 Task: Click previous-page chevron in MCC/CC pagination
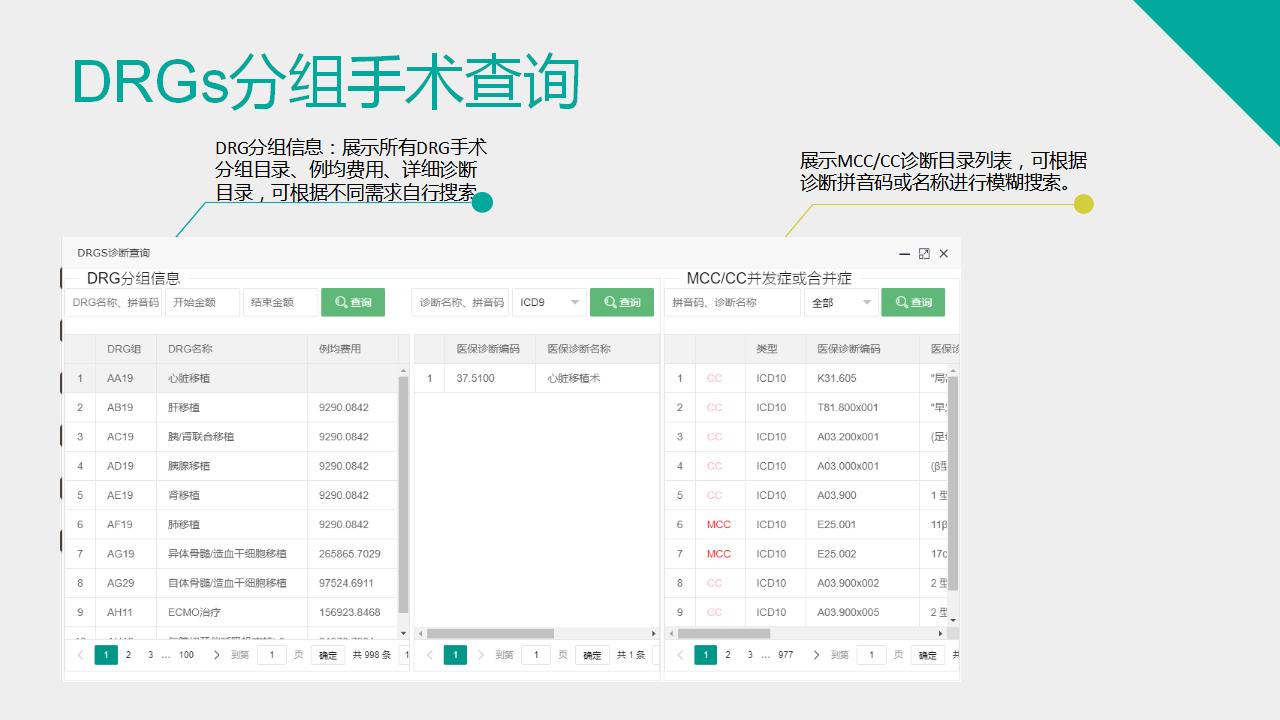point(679,654)
